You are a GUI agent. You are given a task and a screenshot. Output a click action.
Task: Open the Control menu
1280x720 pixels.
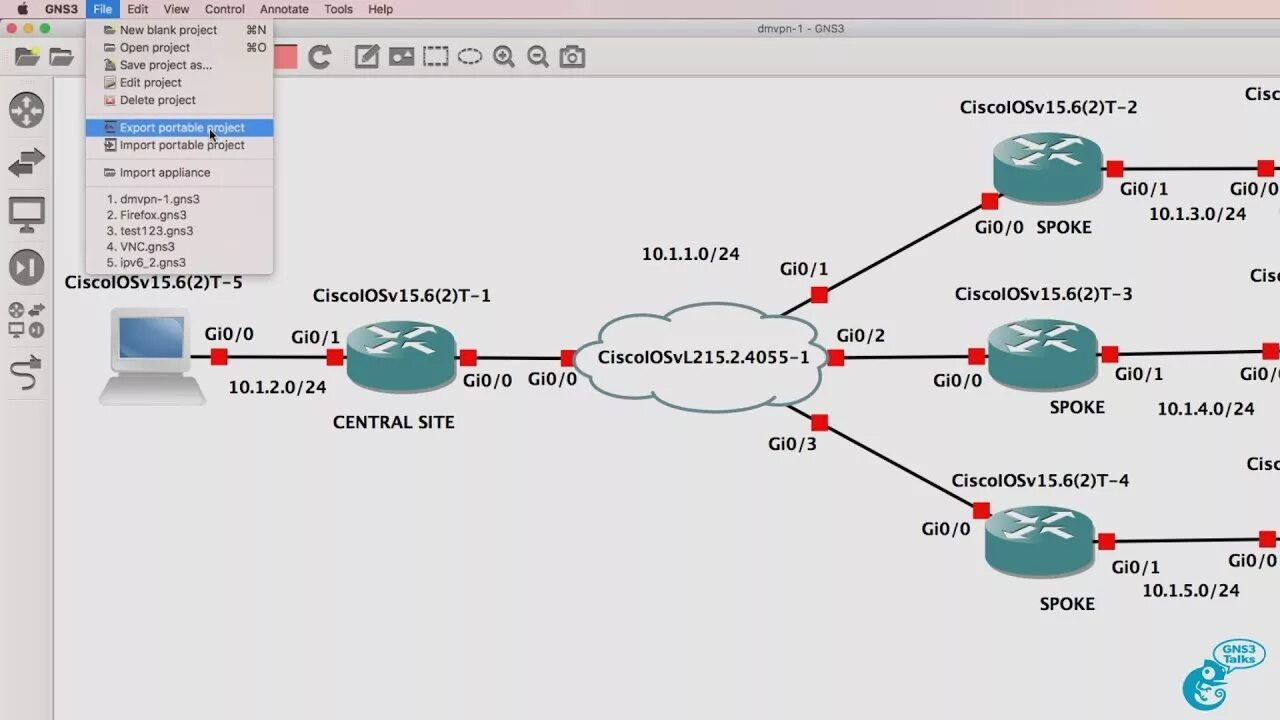[225, 9]
